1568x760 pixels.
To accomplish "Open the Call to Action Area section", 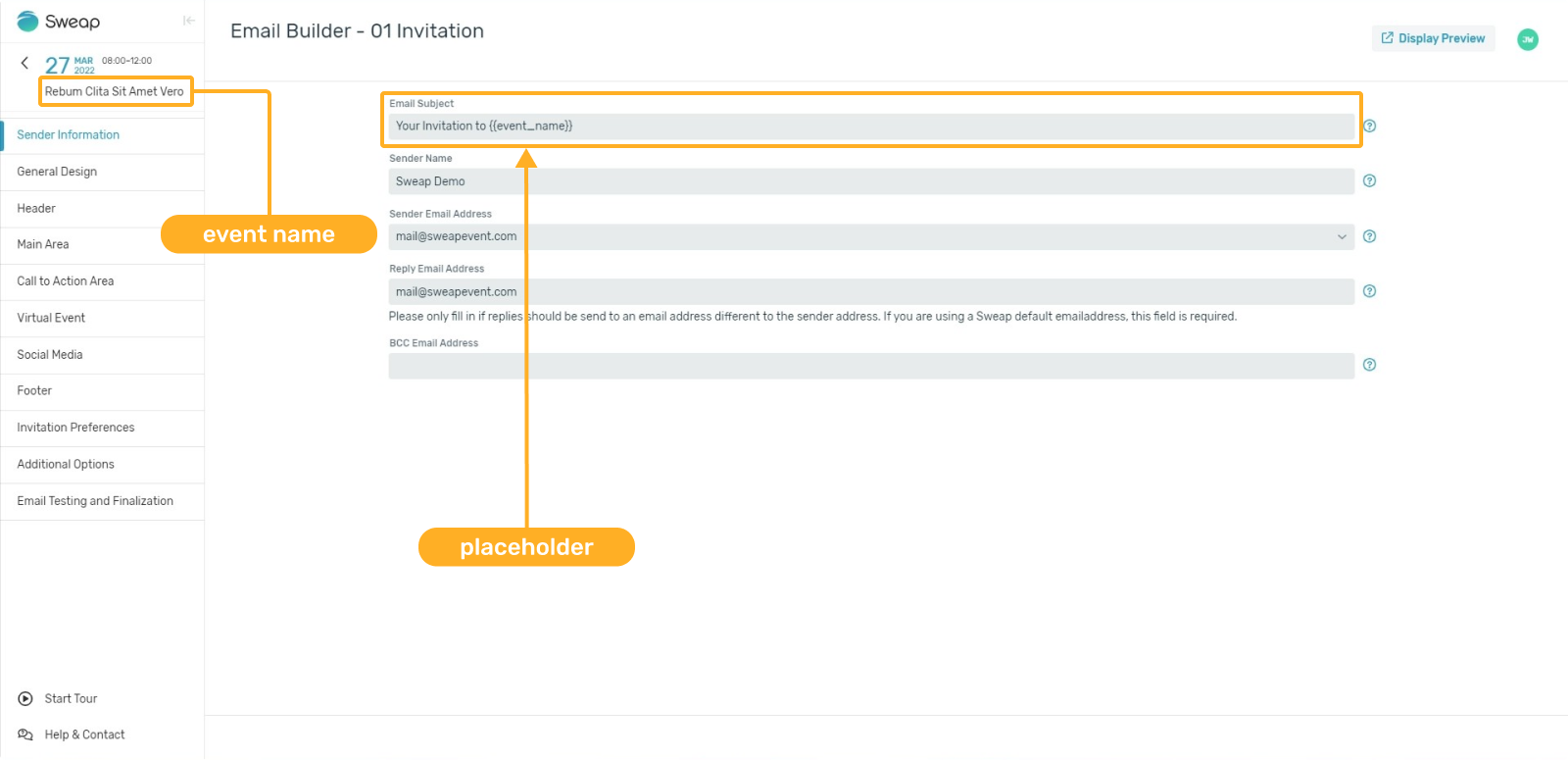I will coord(103,281).
